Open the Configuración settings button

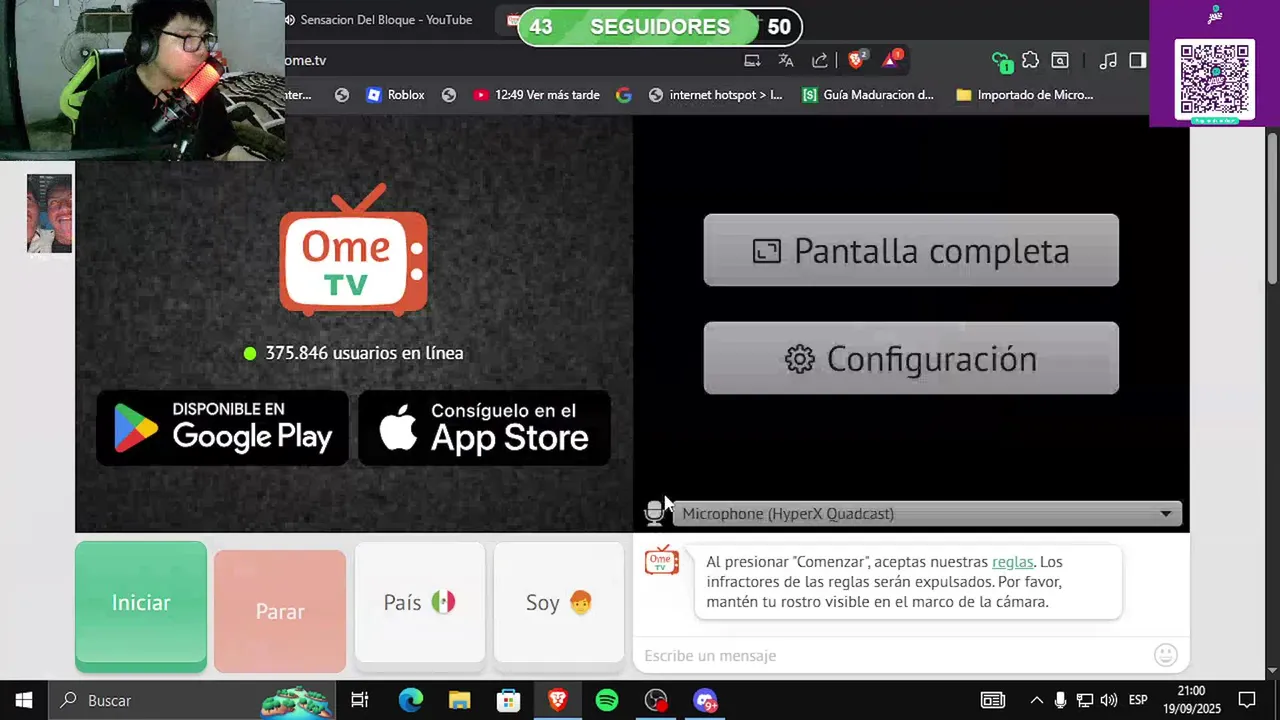click(911, 358)
